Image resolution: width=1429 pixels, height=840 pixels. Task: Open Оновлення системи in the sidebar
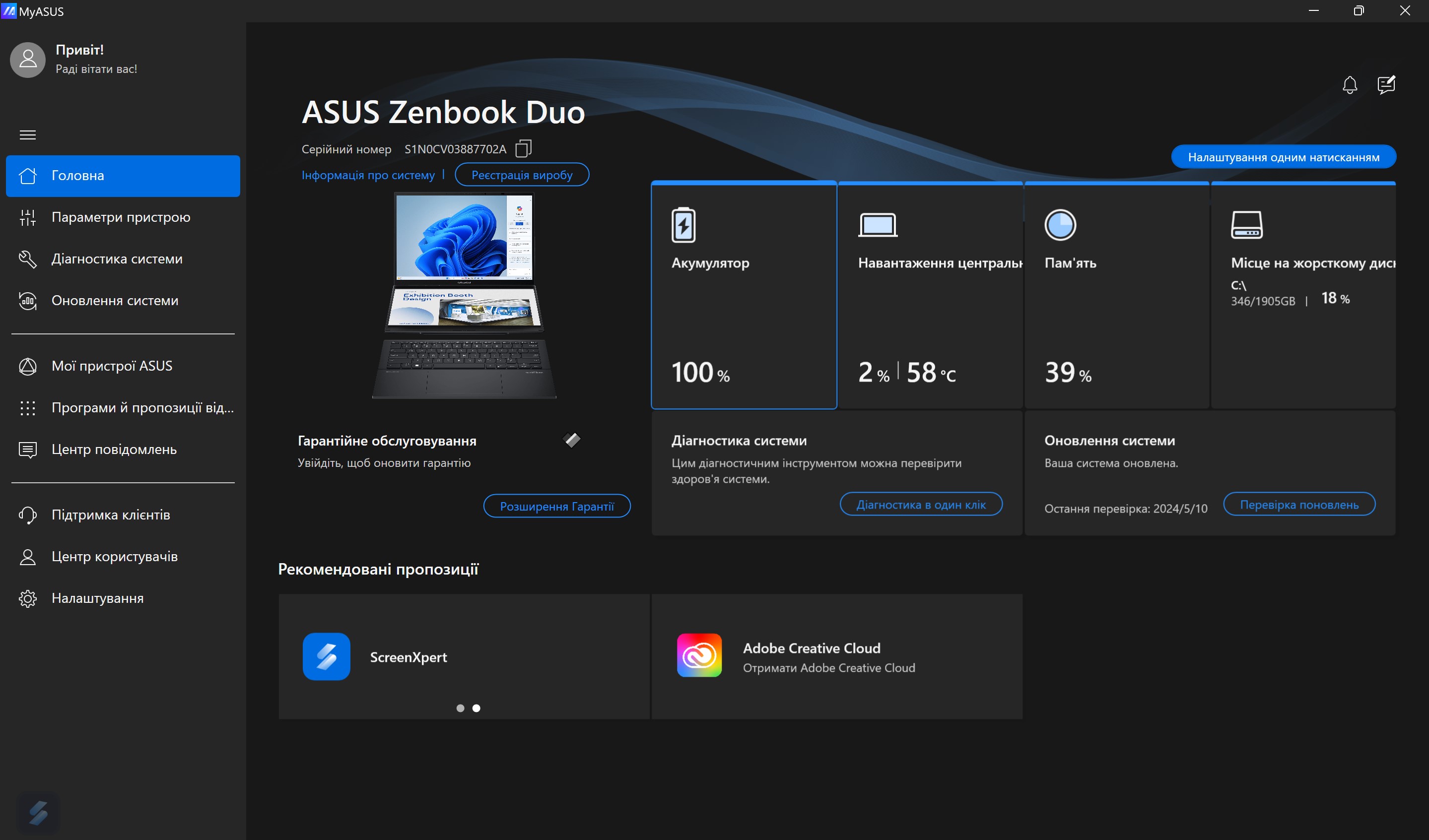click(x=123, y=300)
